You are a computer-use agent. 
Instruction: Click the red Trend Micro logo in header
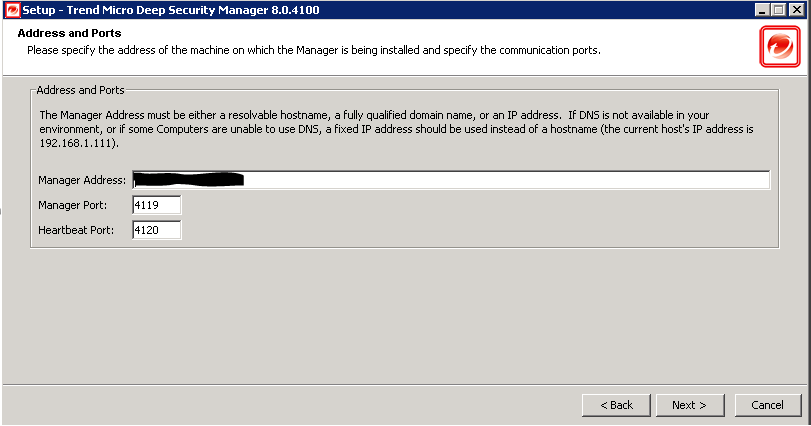pos(780,47)
